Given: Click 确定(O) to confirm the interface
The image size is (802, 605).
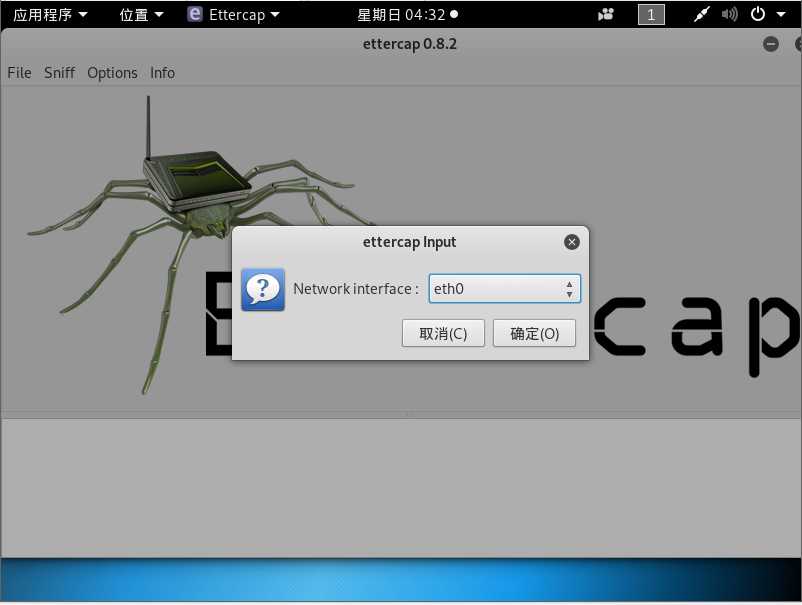Looking at the screenshot, I should (x=534, y=333).
